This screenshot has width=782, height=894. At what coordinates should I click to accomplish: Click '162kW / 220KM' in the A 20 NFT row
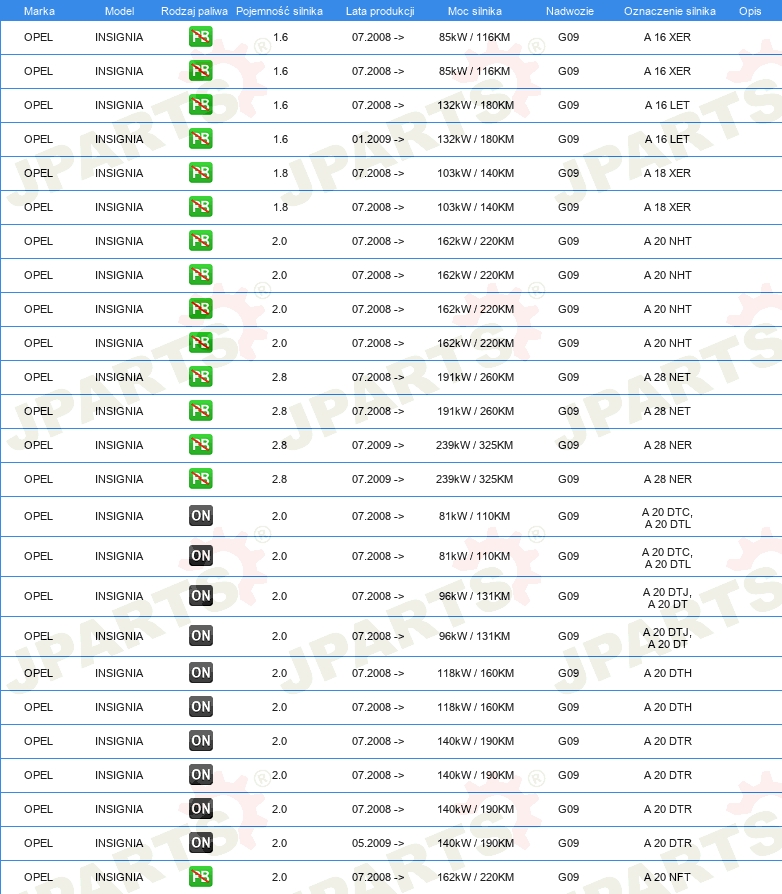[x=475, y=877]
